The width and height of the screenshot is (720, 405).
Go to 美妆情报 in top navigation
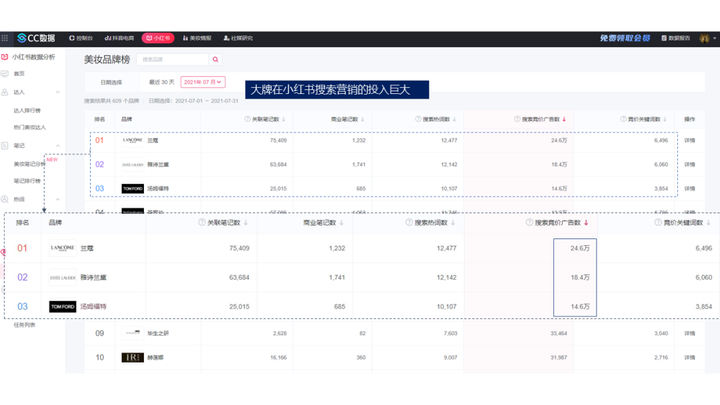pyautogui.click(x=197, y=38)
